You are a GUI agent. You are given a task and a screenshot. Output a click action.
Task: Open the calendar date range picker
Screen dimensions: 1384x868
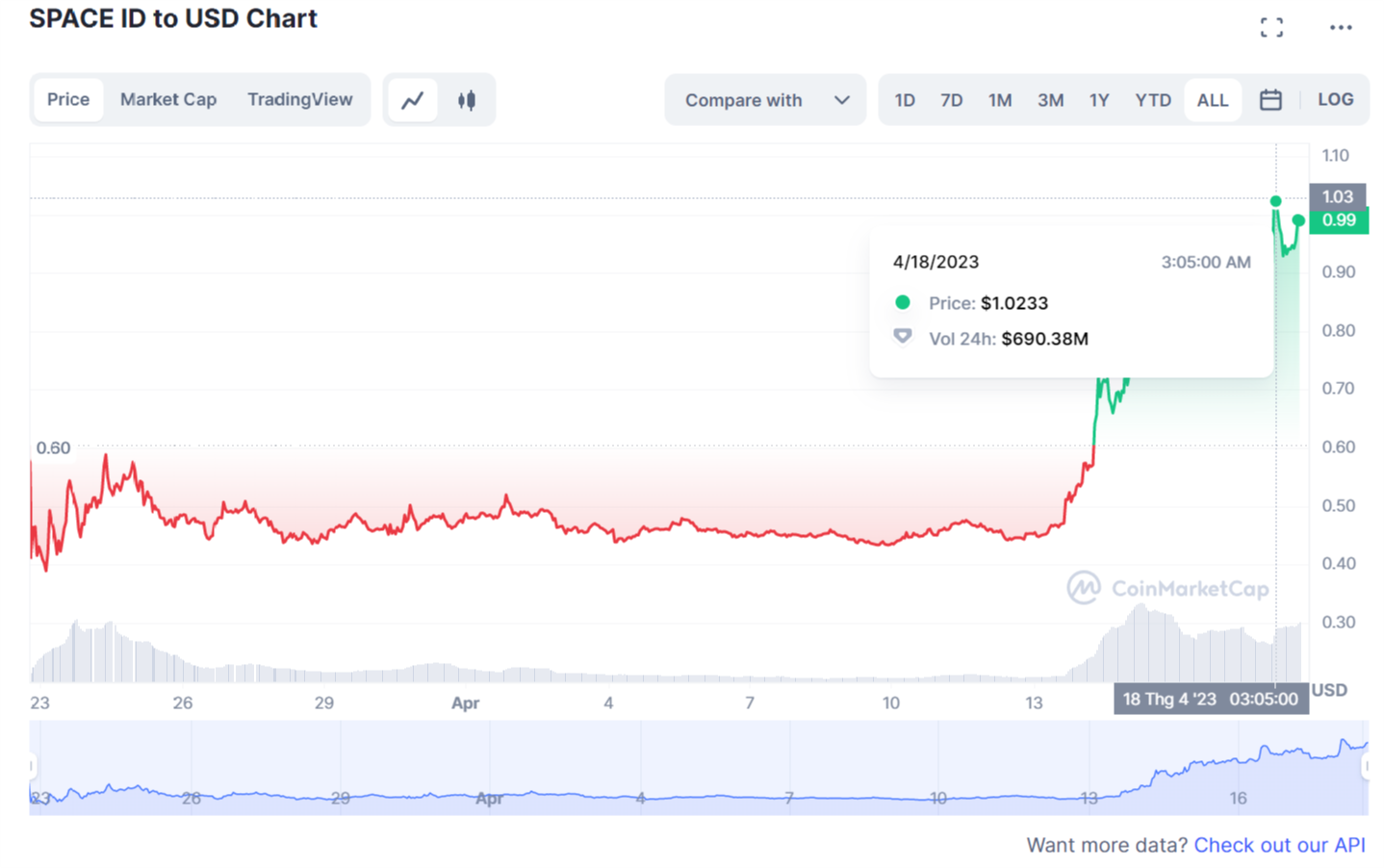tap(1270, 100)
